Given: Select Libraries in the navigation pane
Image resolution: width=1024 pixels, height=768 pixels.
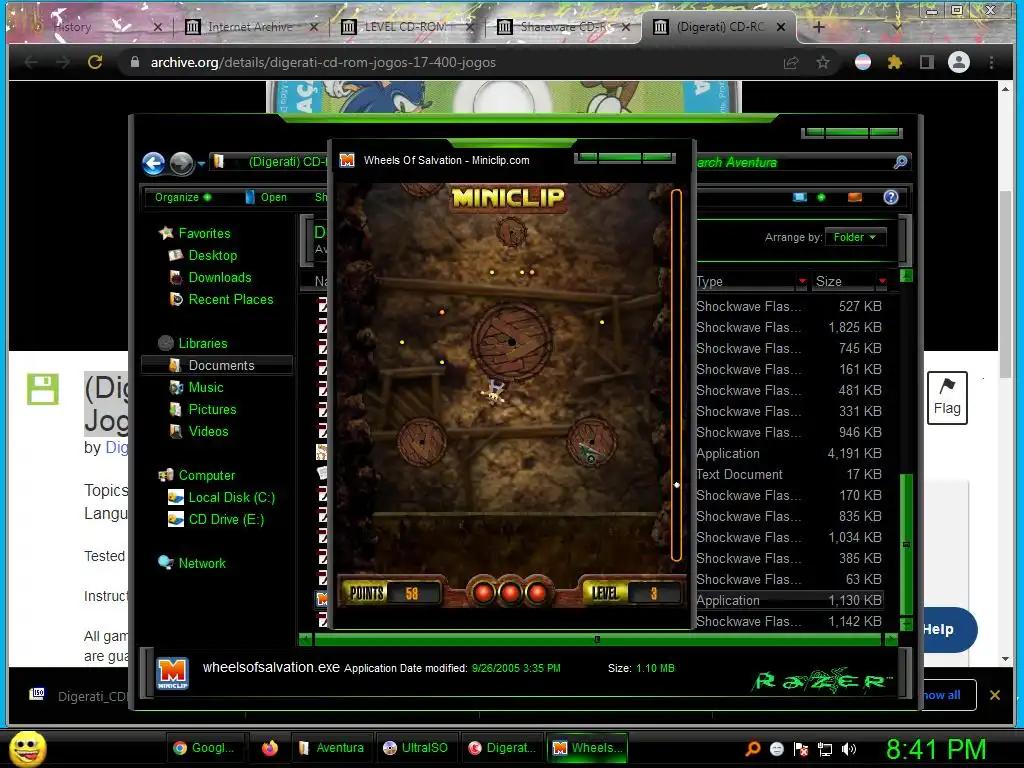Looking at the screenshot, I should [x=203, y=344].
